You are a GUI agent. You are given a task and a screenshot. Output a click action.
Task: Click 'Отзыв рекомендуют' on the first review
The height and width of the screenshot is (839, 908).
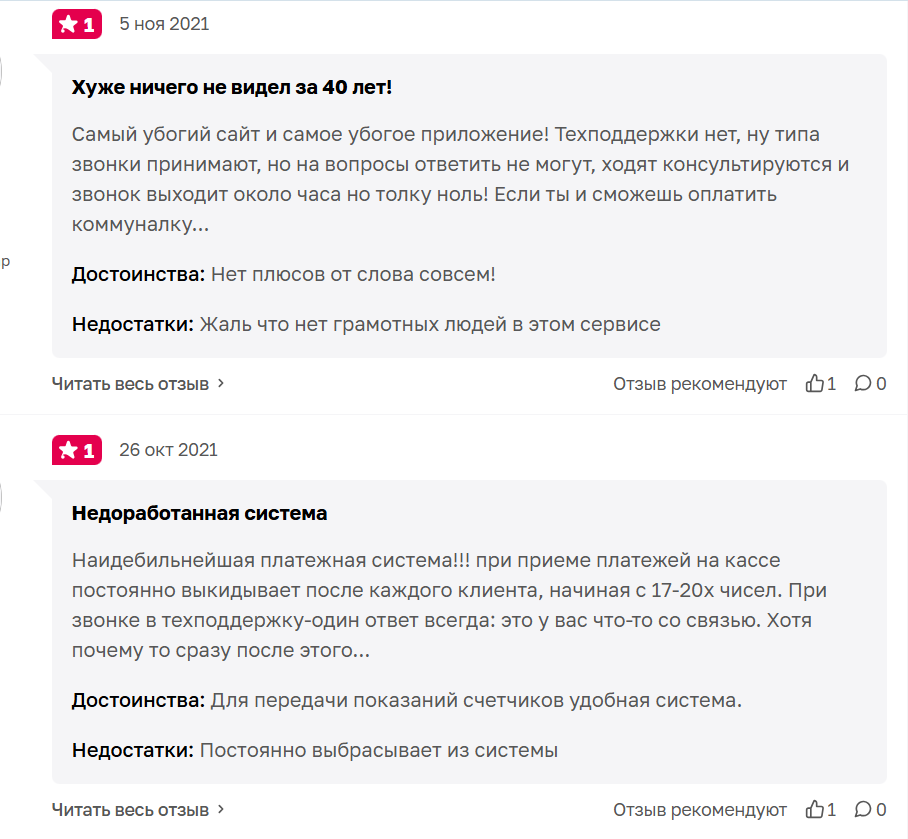click(699, 383)
